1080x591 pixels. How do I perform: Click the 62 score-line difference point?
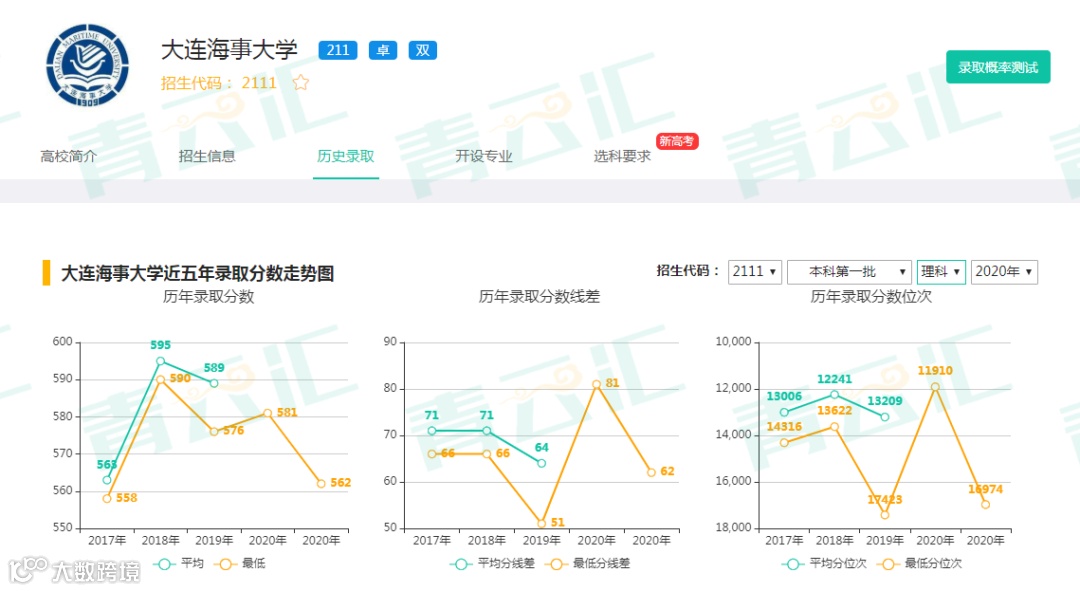651,473
